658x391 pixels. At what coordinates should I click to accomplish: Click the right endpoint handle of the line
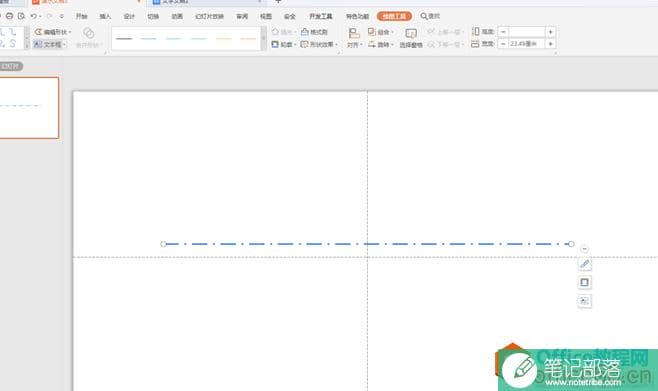click(x=571, y=244)
